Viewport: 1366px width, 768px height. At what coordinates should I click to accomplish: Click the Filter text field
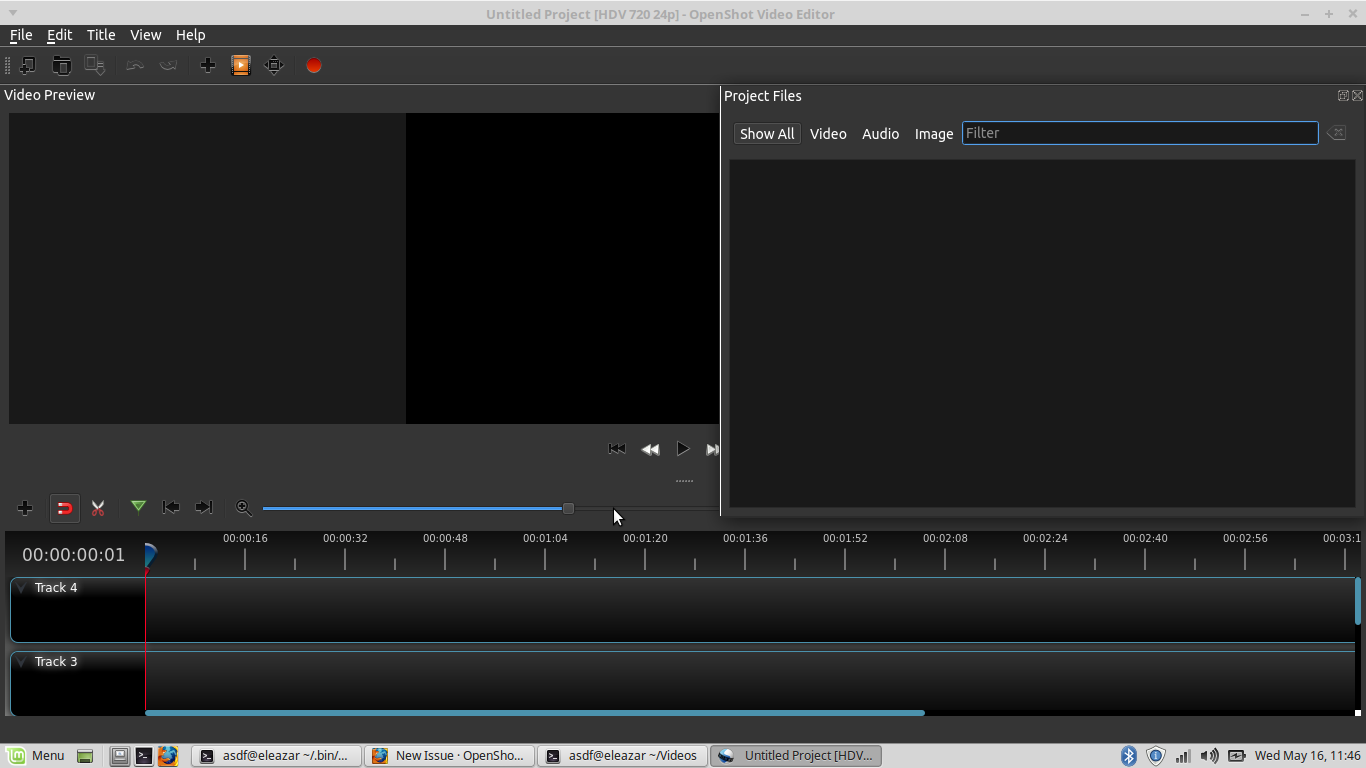pos(1140,133)
